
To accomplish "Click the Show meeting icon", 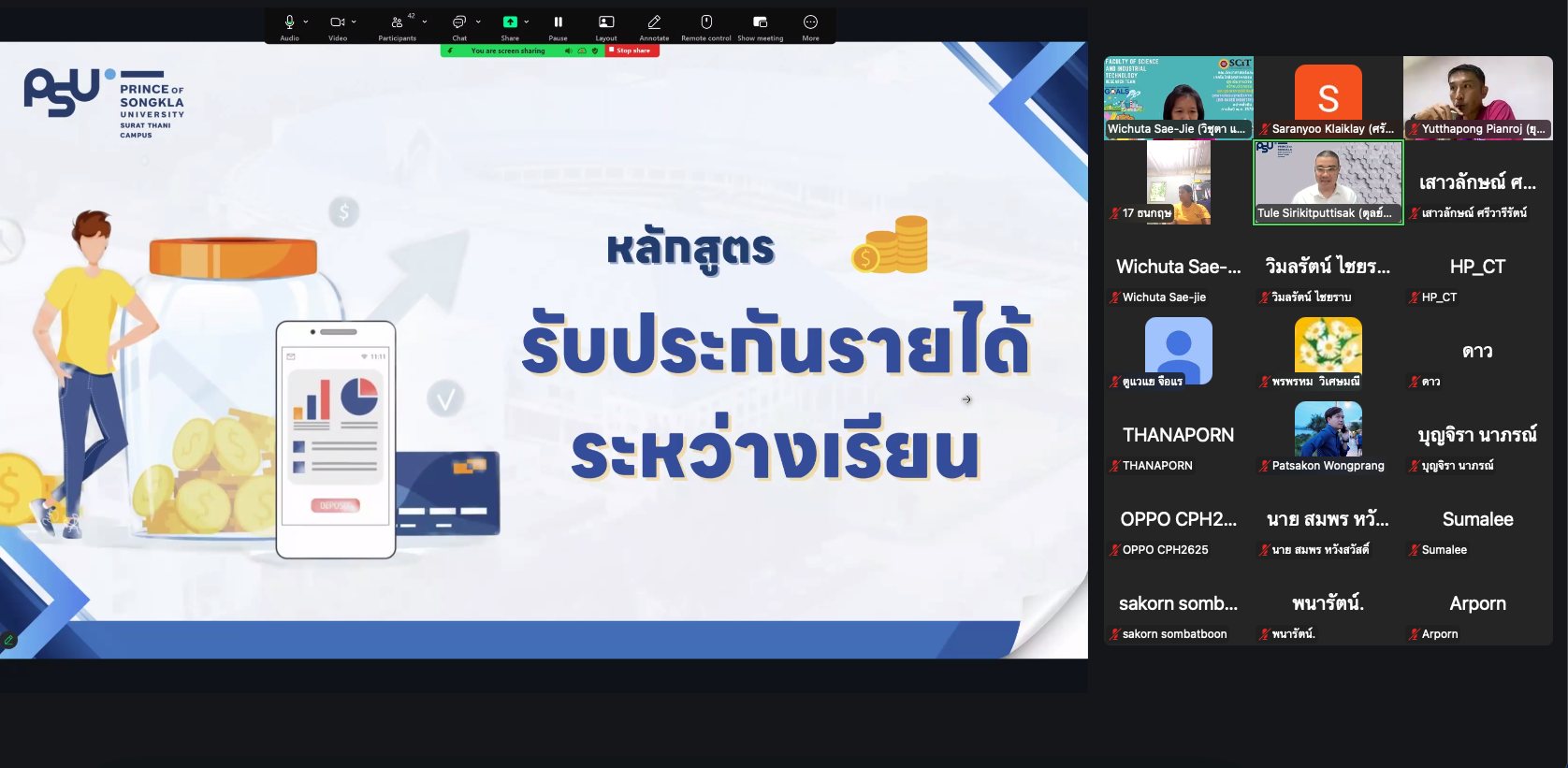I will (x=760, y=22).
